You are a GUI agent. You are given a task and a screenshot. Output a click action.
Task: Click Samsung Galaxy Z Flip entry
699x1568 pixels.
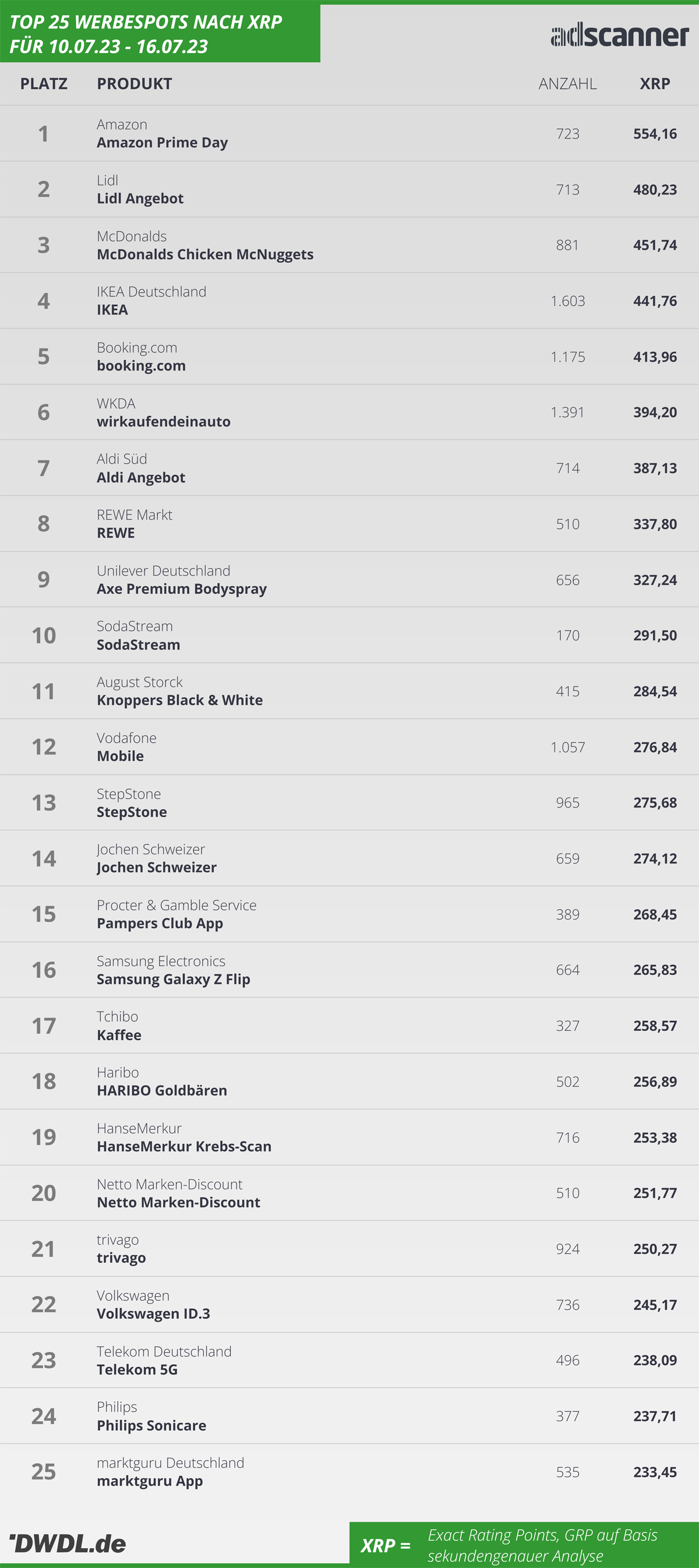pyautogui.click(x=174, y=979)
